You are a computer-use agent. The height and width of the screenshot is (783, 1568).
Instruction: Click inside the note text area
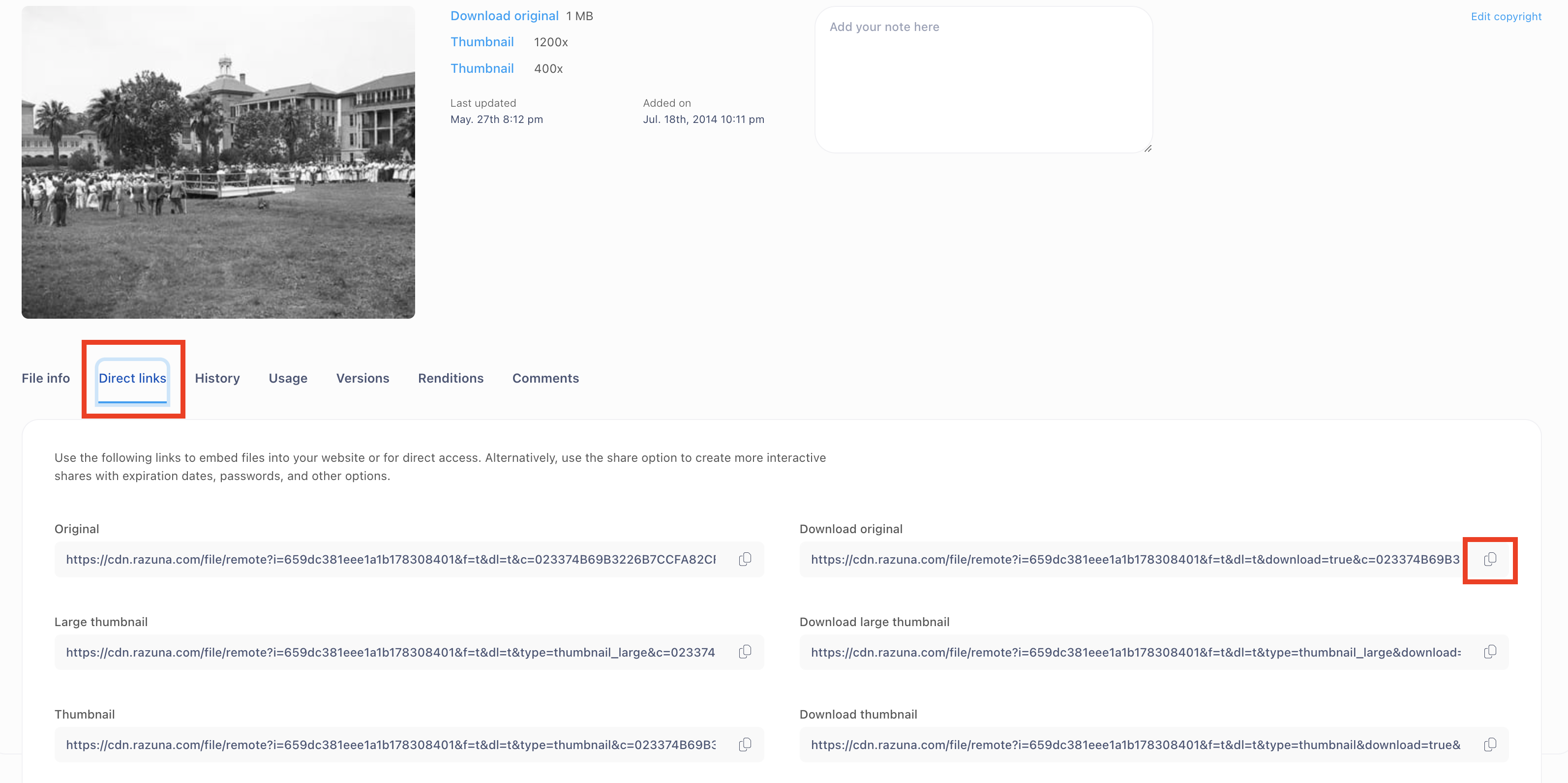click(983, 79)
